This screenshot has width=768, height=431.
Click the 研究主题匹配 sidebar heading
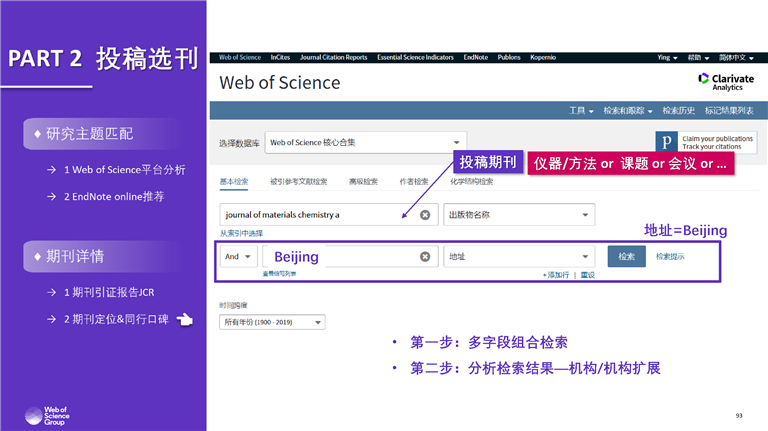click(103, 134)
